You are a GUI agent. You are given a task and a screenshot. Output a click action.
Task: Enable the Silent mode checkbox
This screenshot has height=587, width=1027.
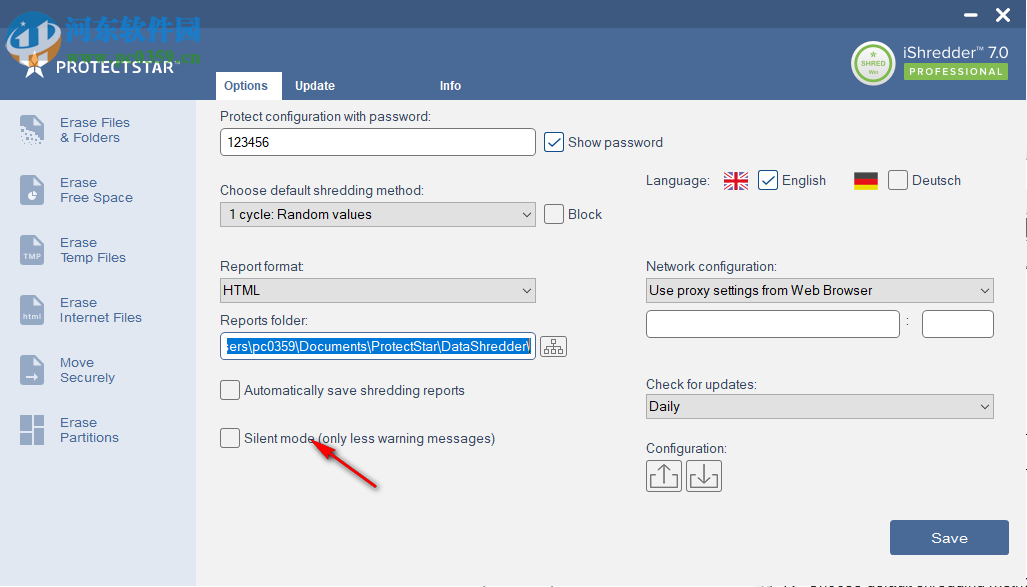(x=230, y=438)
